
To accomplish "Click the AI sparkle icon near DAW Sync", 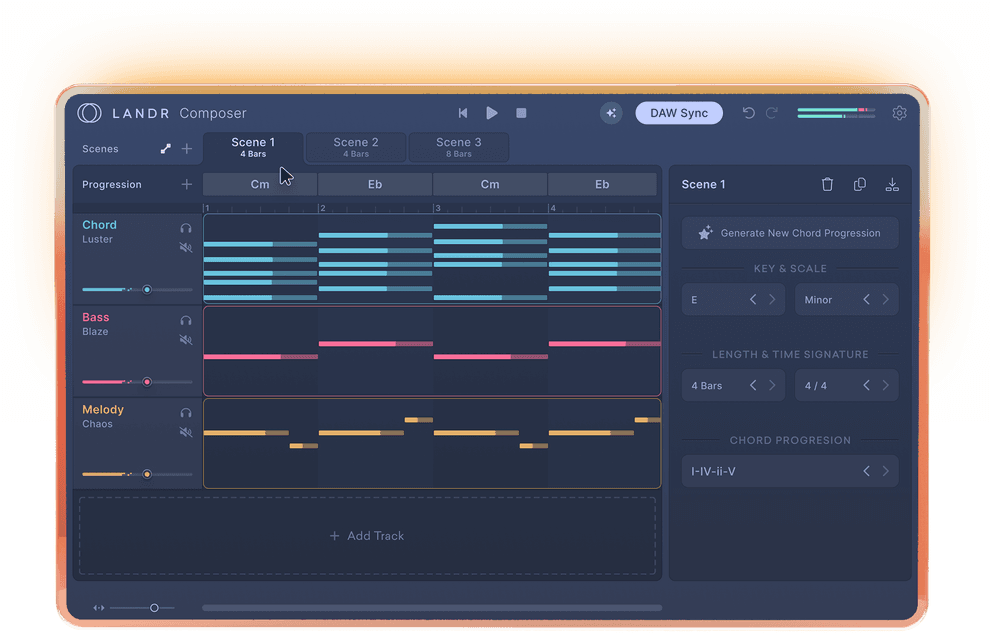I will click(x=611, y=113).
